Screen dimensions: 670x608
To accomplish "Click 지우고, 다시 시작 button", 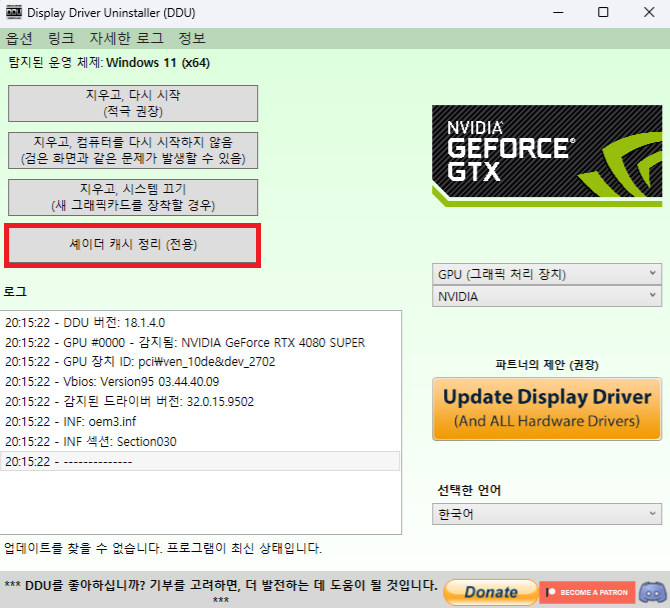I will click(x=133, y=103).
